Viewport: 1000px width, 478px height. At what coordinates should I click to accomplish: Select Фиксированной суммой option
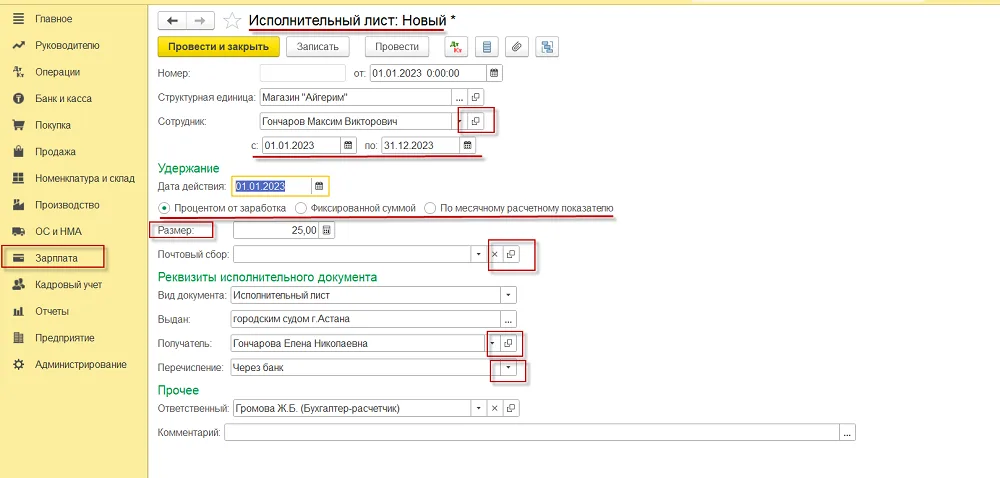[x=356, y=208]
